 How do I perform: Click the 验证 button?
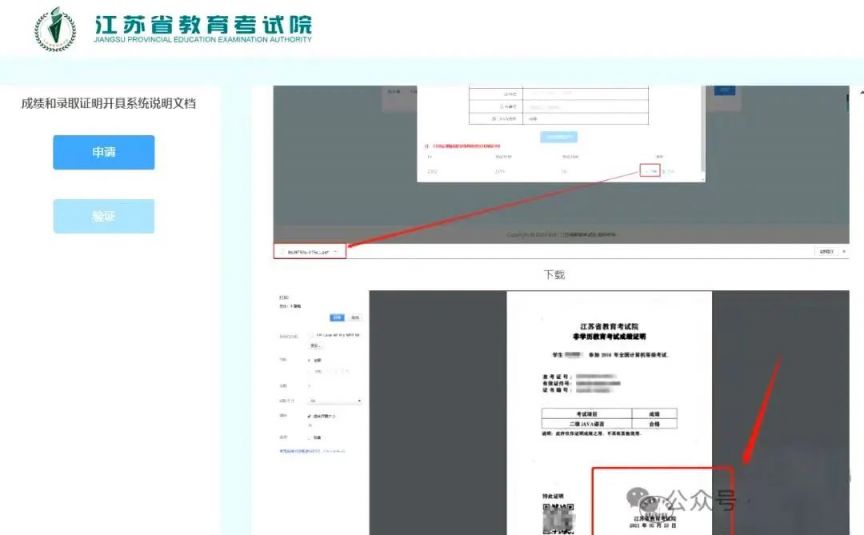click(x=104, y=216)
